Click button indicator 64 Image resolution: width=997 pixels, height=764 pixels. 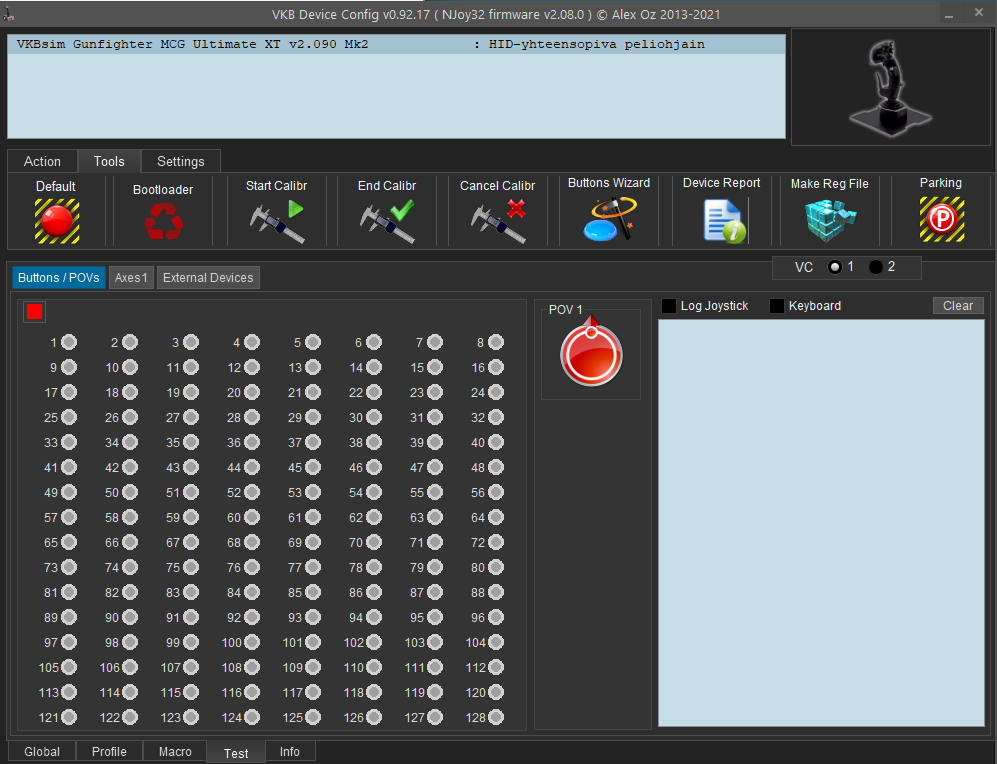click(x=497, y=517)
